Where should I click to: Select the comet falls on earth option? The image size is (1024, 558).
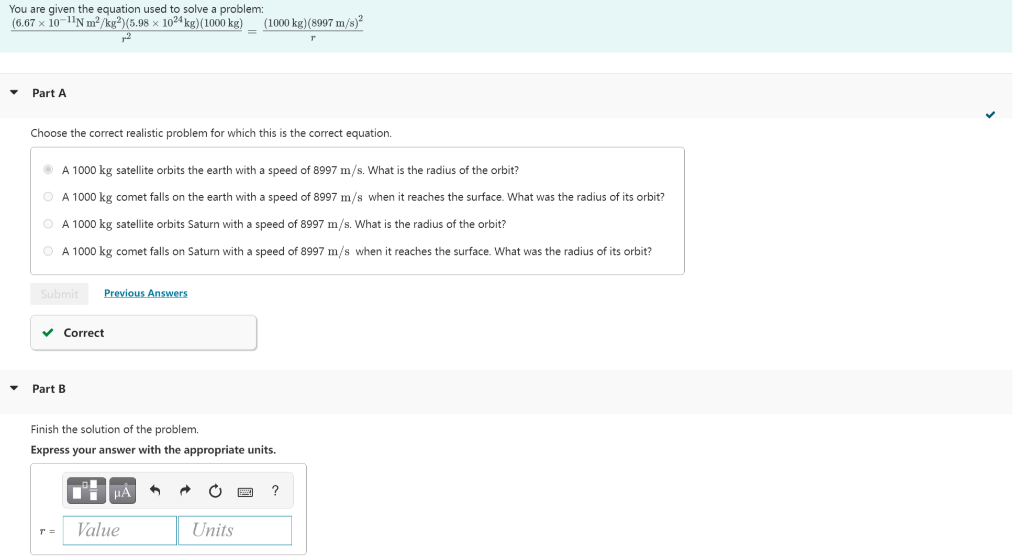[48, 197]
